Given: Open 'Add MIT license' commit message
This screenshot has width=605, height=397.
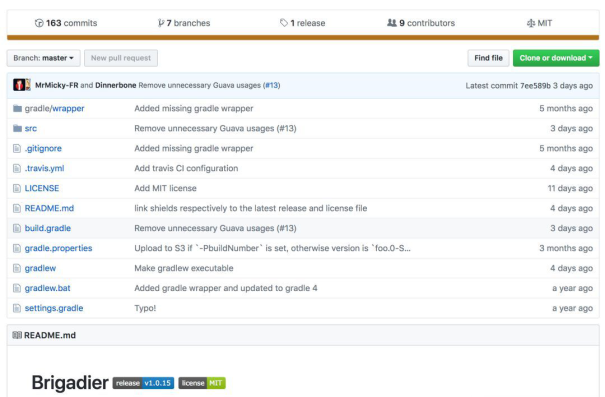Looking at the screenshot, I should click(165, 188).
